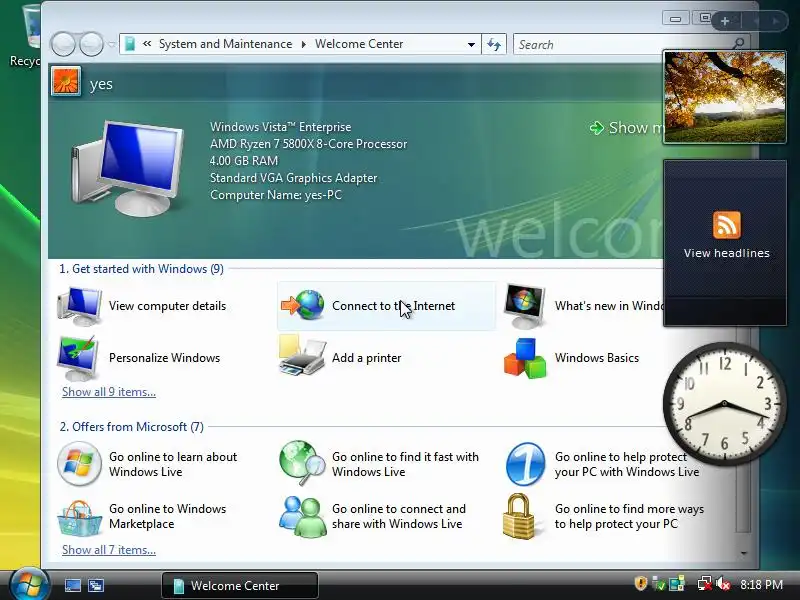Click the taskbar clock showing 8:18 PM
Image resolution: width=800 pixels, height=600 pixels.
click(x=762, y=584)
